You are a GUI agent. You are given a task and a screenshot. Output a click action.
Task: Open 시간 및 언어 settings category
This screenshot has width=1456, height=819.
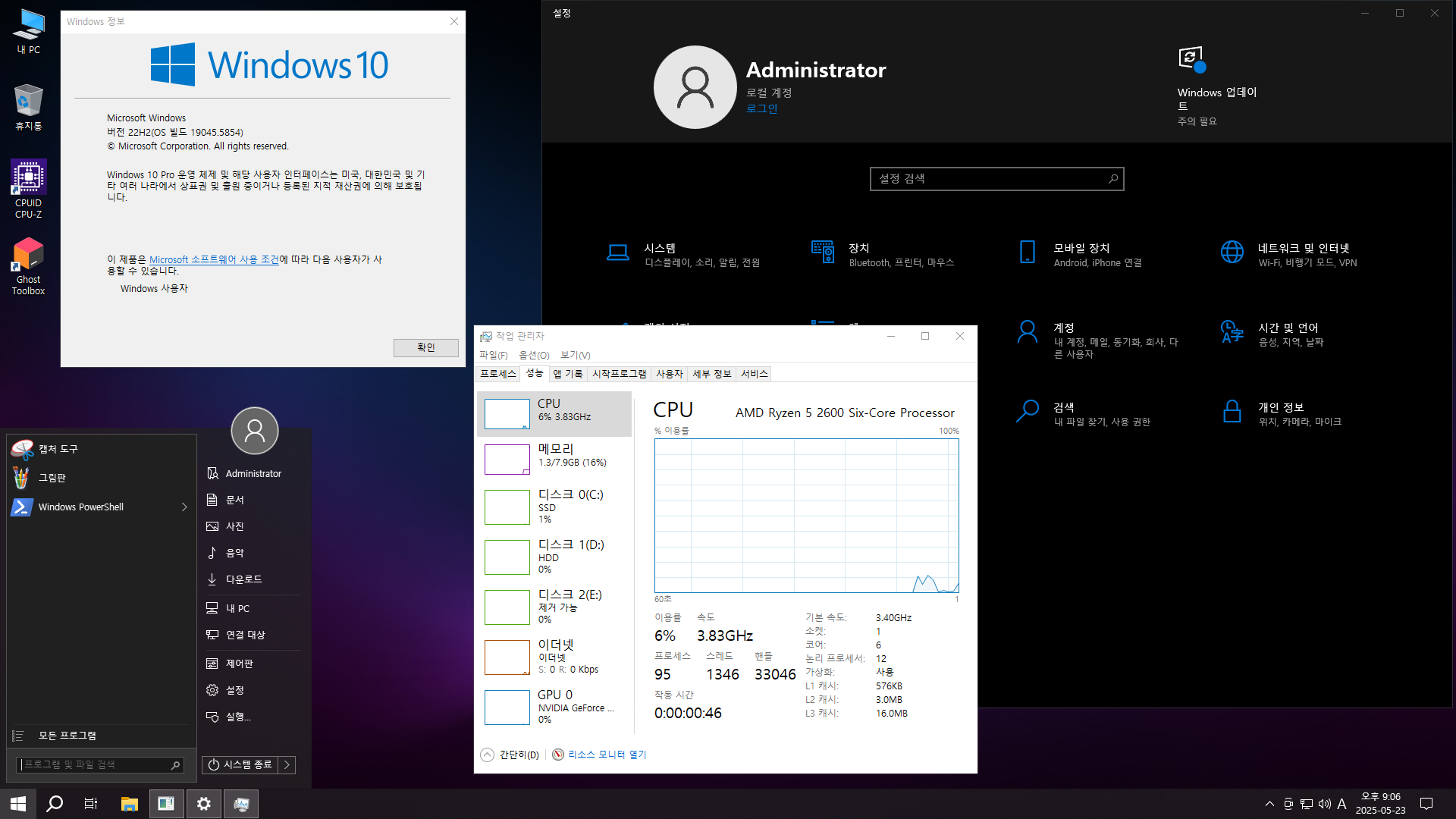[x=1272, y=334]
